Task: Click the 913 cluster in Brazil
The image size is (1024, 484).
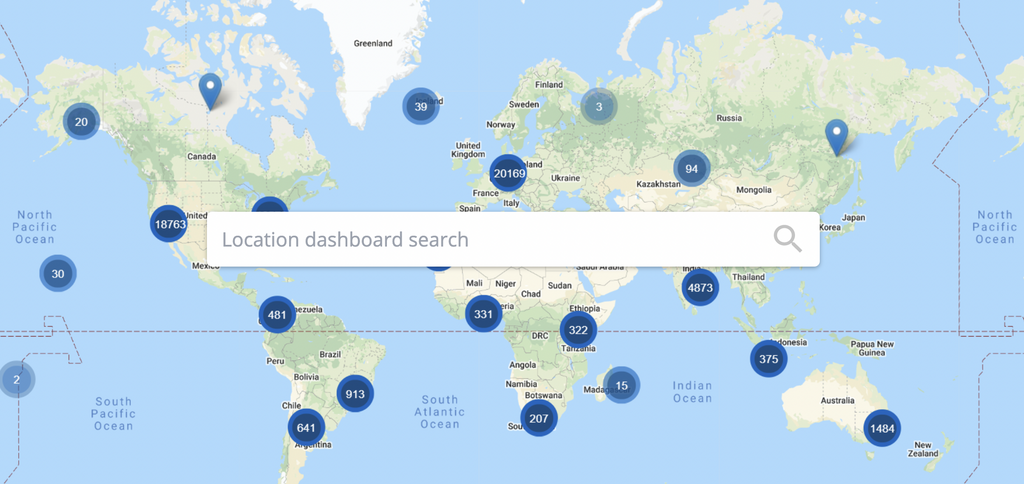Action: pos(355,394)
